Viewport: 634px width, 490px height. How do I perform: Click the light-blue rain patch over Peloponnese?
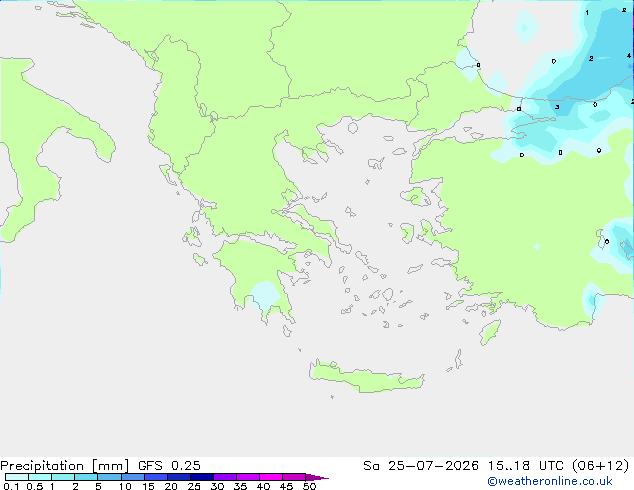pyautogui.click(x=264, y=295)
